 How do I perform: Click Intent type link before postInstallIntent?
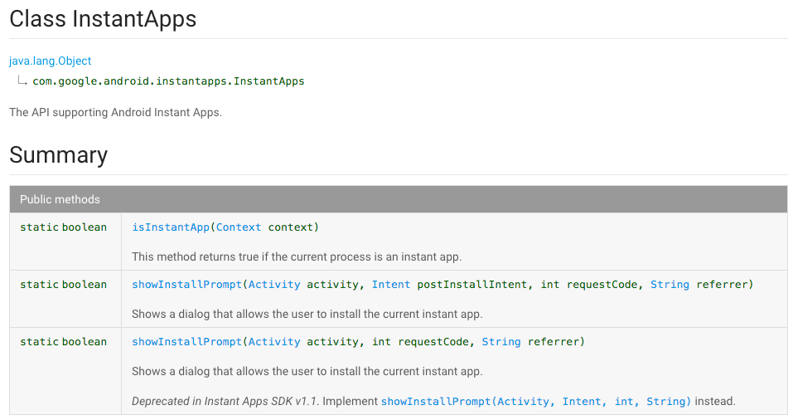coord(391,284)
